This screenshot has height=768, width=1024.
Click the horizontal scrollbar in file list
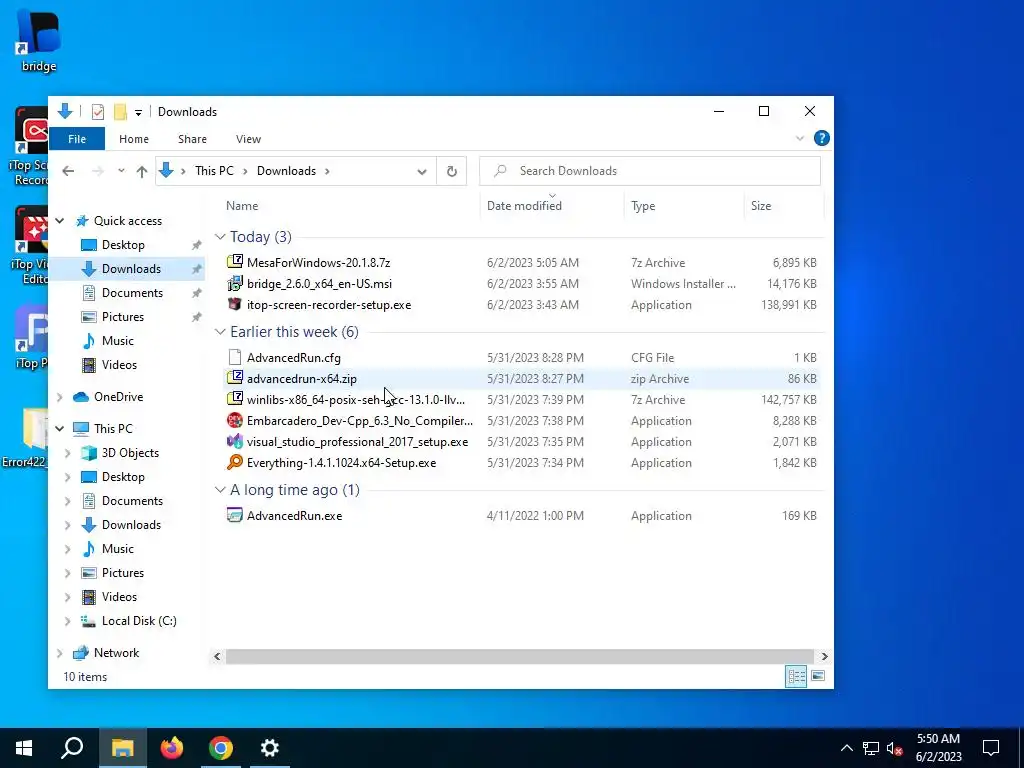[520, 656]
